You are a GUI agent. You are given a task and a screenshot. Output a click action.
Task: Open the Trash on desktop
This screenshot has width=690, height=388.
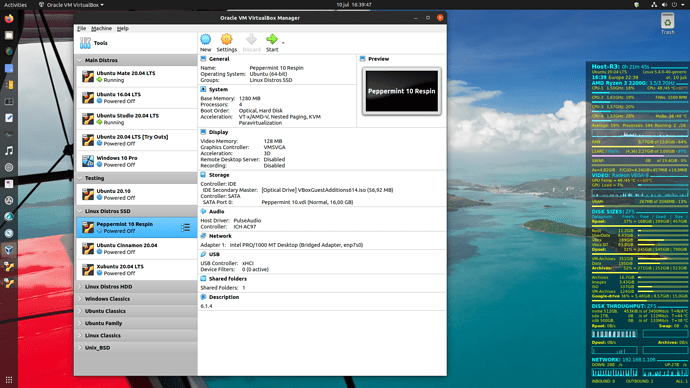(x=668, y=23)
